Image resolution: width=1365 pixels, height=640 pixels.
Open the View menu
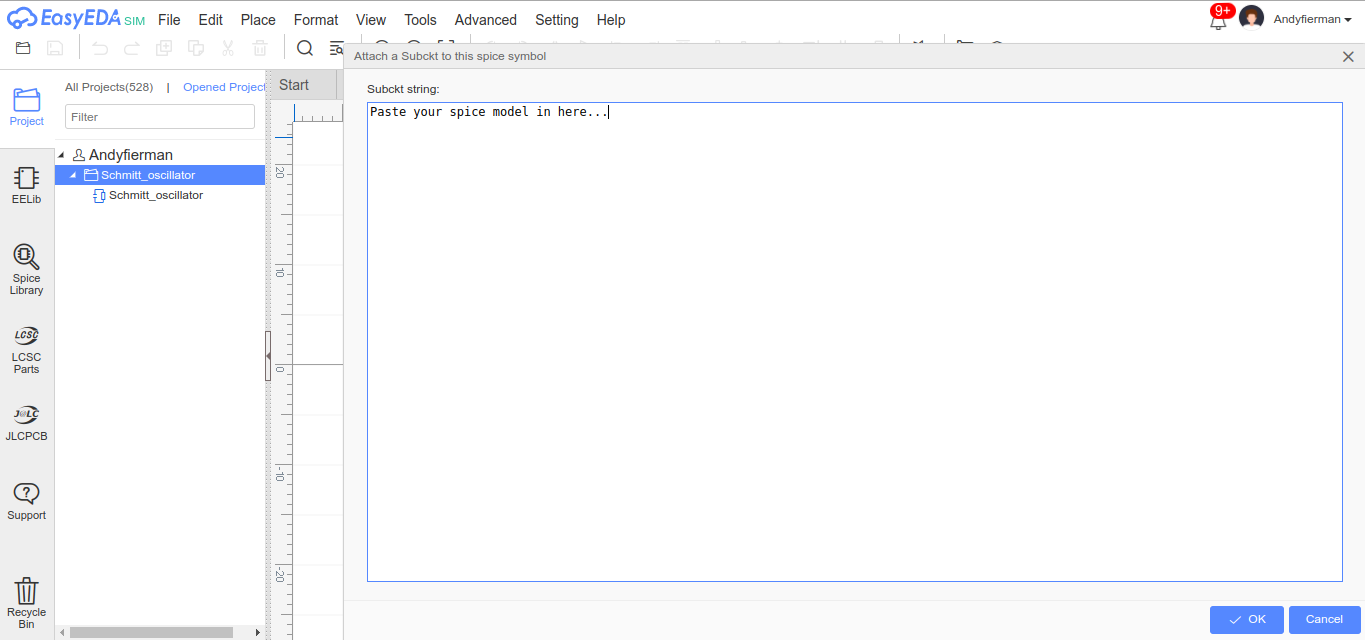point(371,20)
